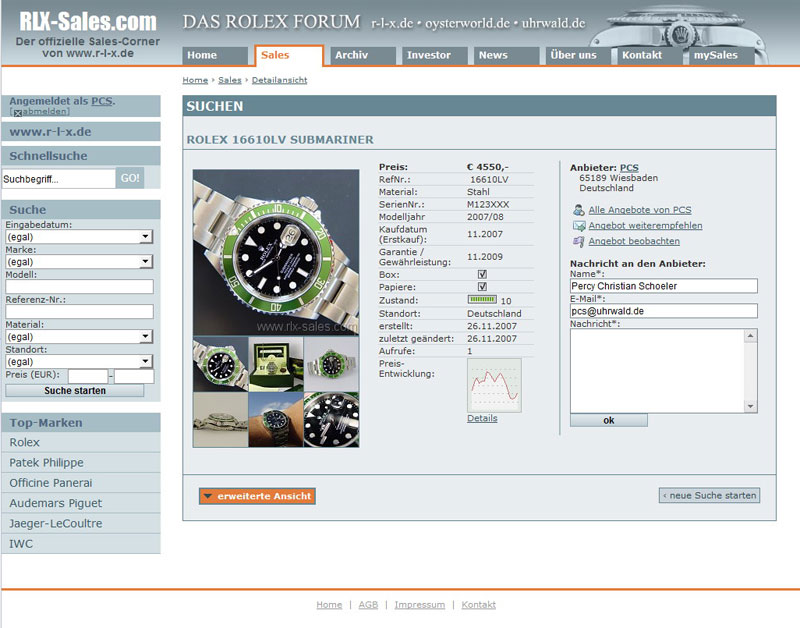Click the Suchbegriff quick search field
Image resolution: width=800 pixels, height=628 pixels.
coord(59,179)
